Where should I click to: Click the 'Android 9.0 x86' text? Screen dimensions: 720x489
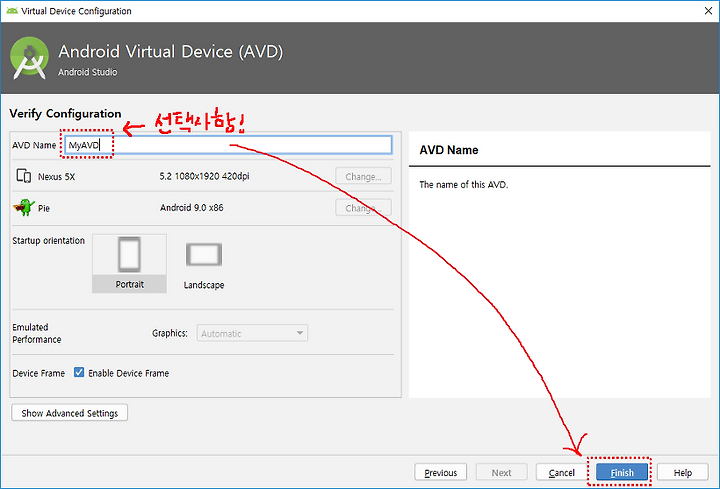coord(191,208)
